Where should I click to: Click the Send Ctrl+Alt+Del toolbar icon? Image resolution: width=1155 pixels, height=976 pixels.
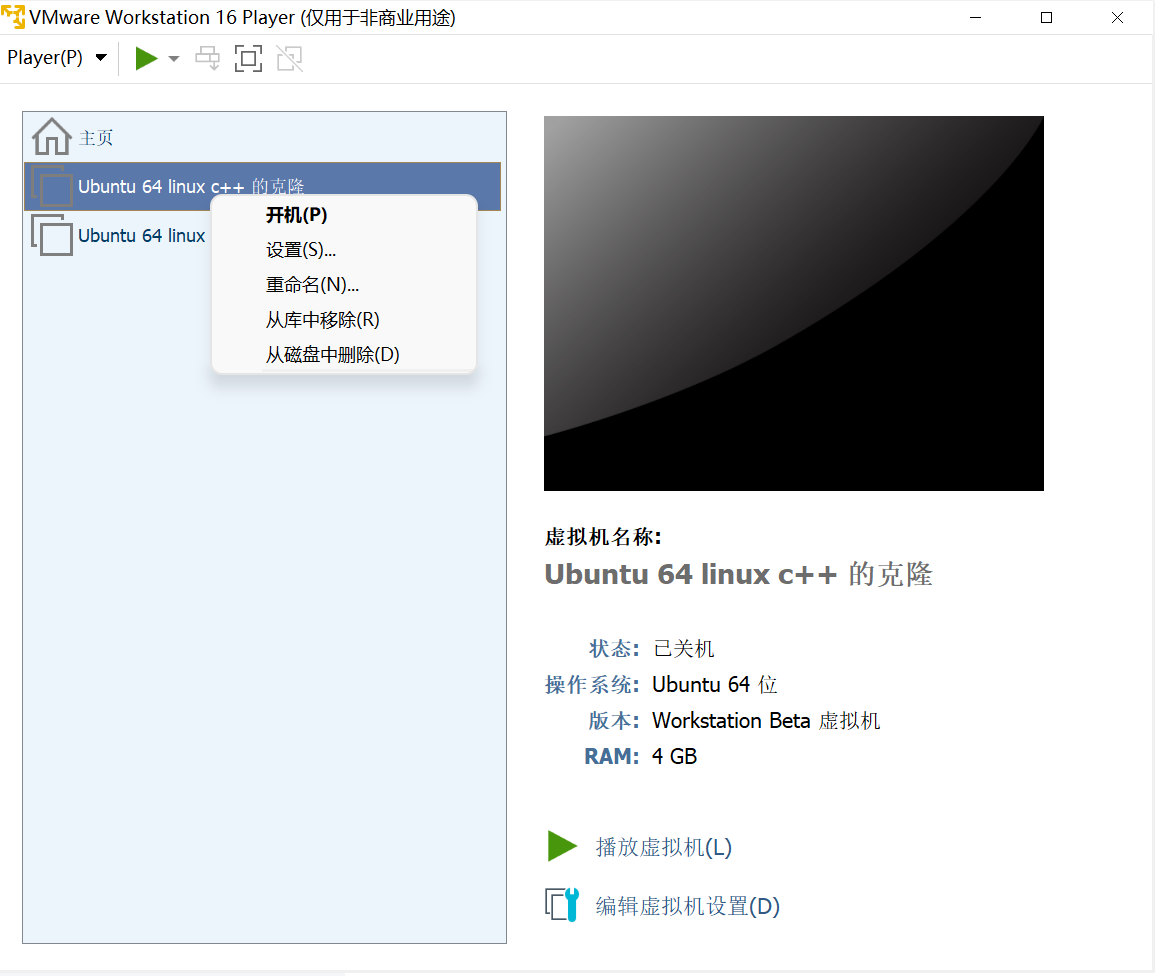(x=207, y=57)
